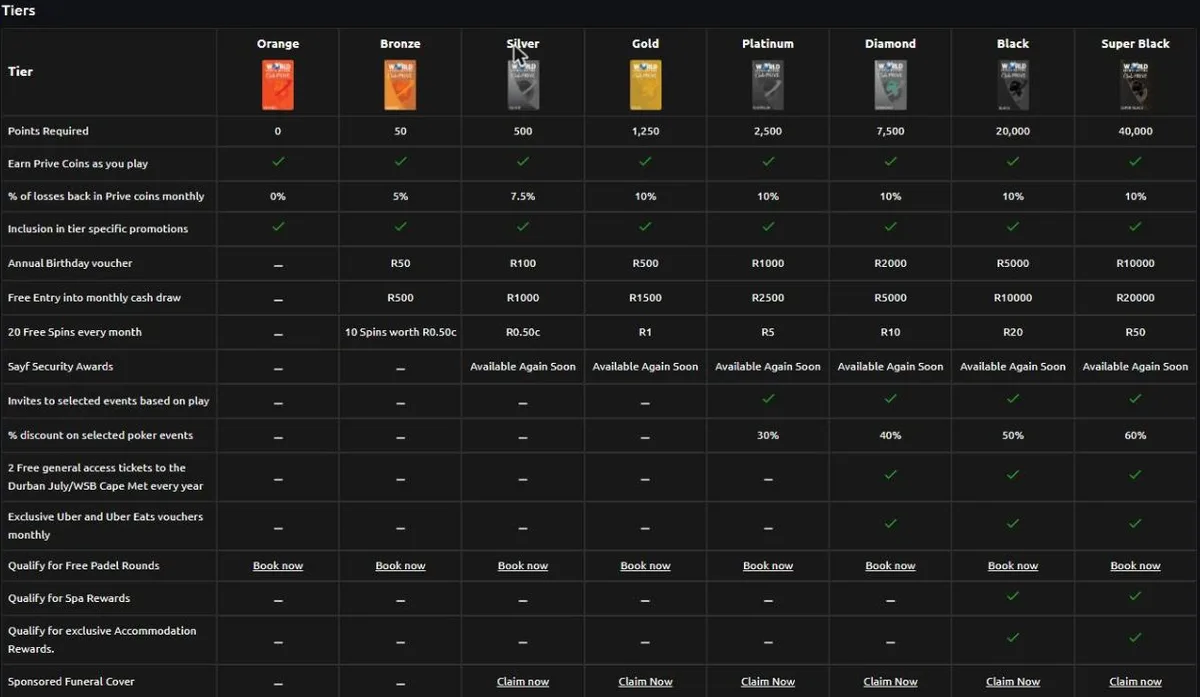Click the Super Black tier card image
Viewport: 1200px width, 697px height.
coord(1135,85)
